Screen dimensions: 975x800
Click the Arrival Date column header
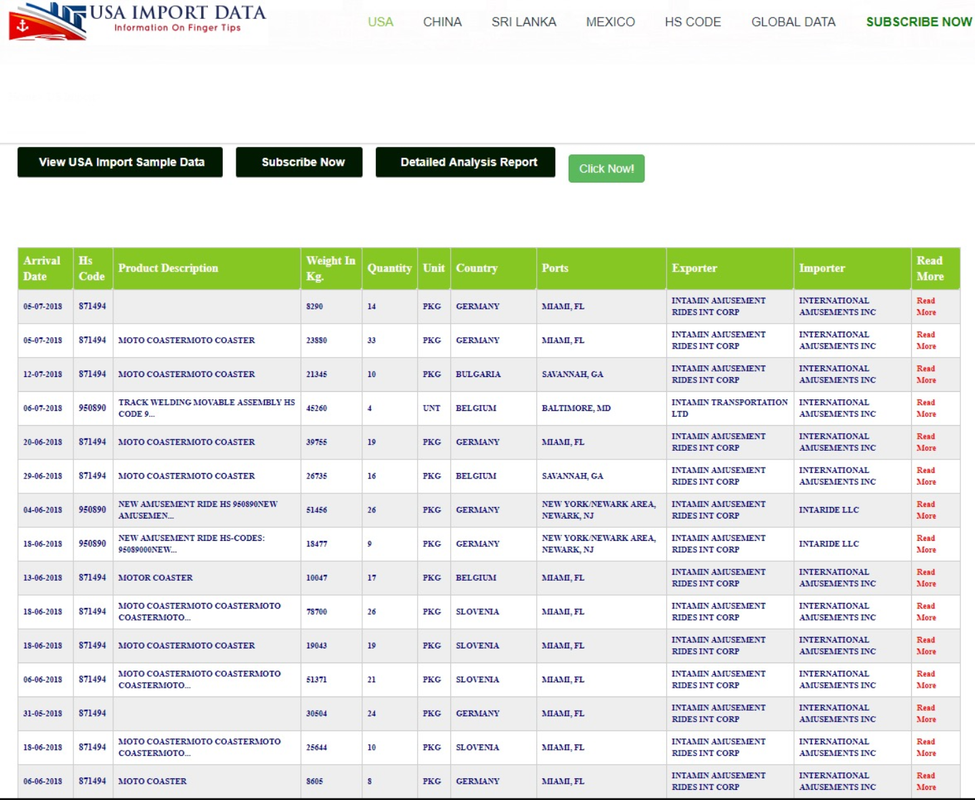45,269
